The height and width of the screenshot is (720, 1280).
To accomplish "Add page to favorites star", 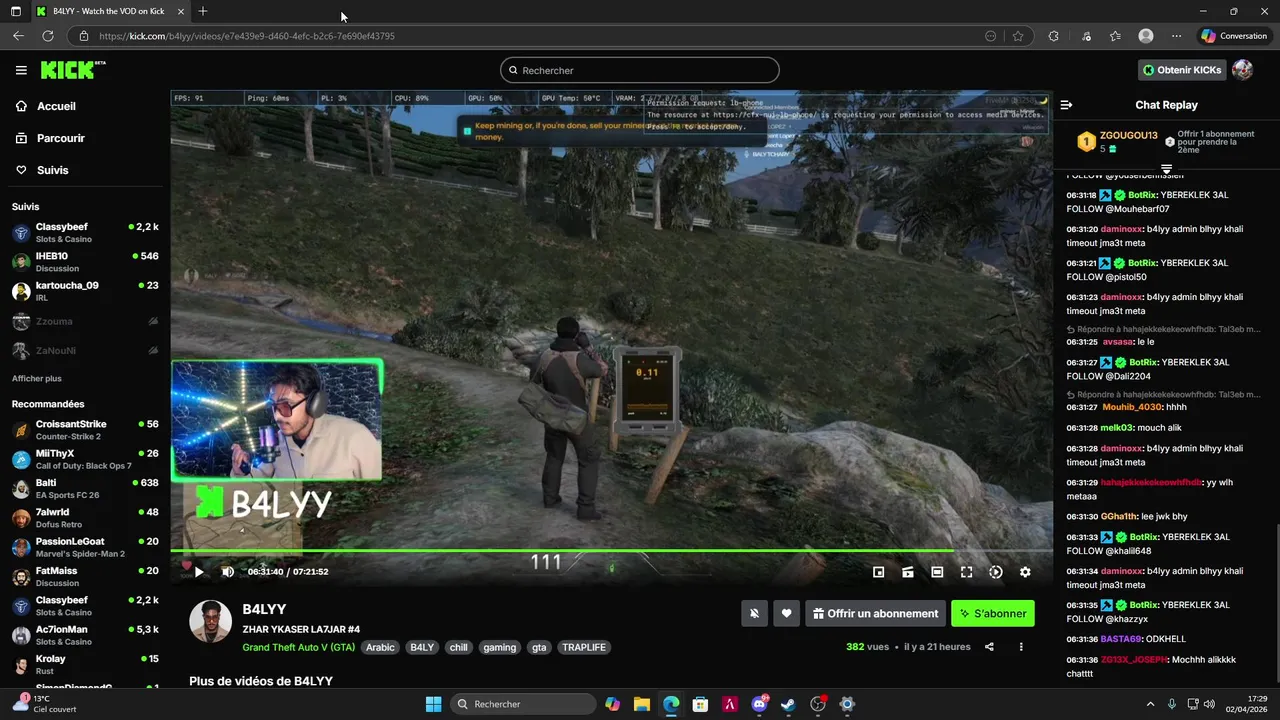I will tap(1018, 36).
